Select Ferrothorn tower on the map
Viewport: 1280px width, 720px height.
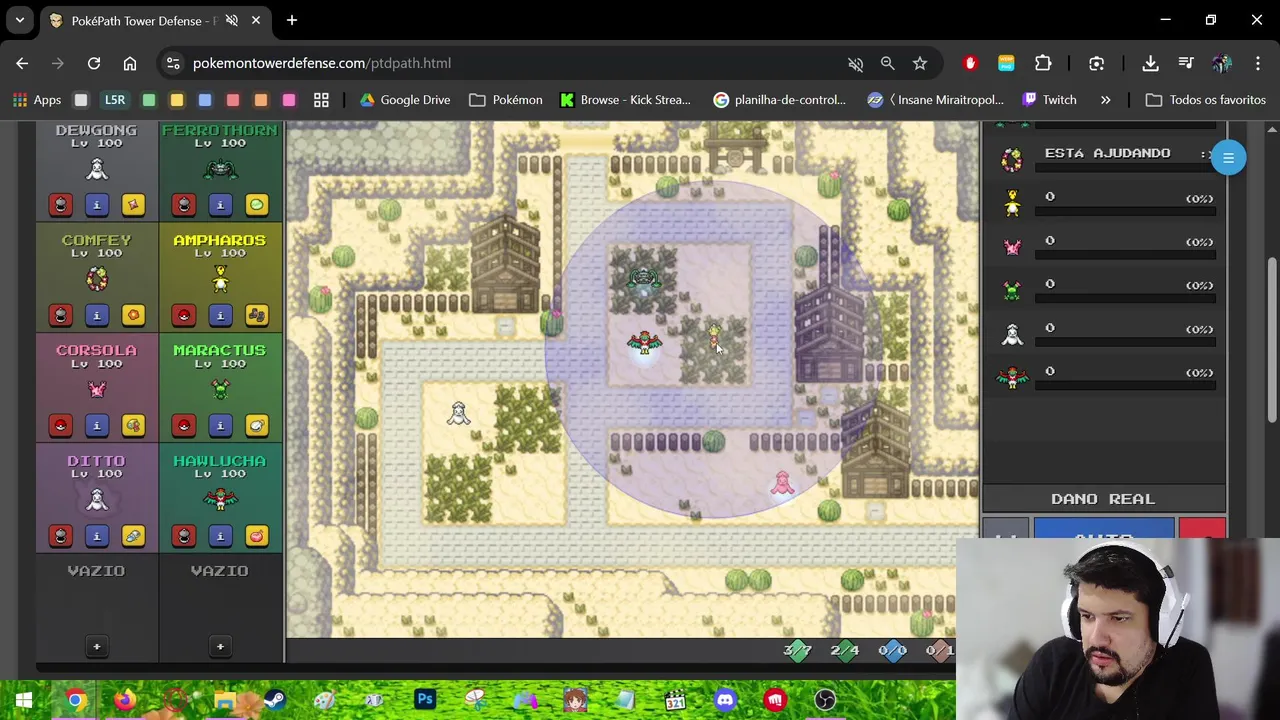coord(643,281)
